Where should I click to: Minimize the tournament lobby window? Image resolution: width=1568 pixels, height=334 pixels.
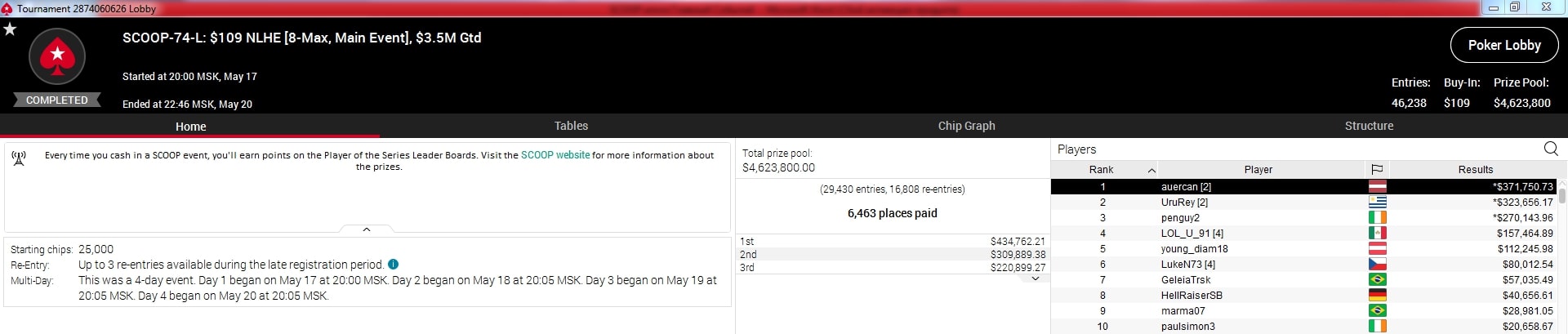[x=1493, y=7]
